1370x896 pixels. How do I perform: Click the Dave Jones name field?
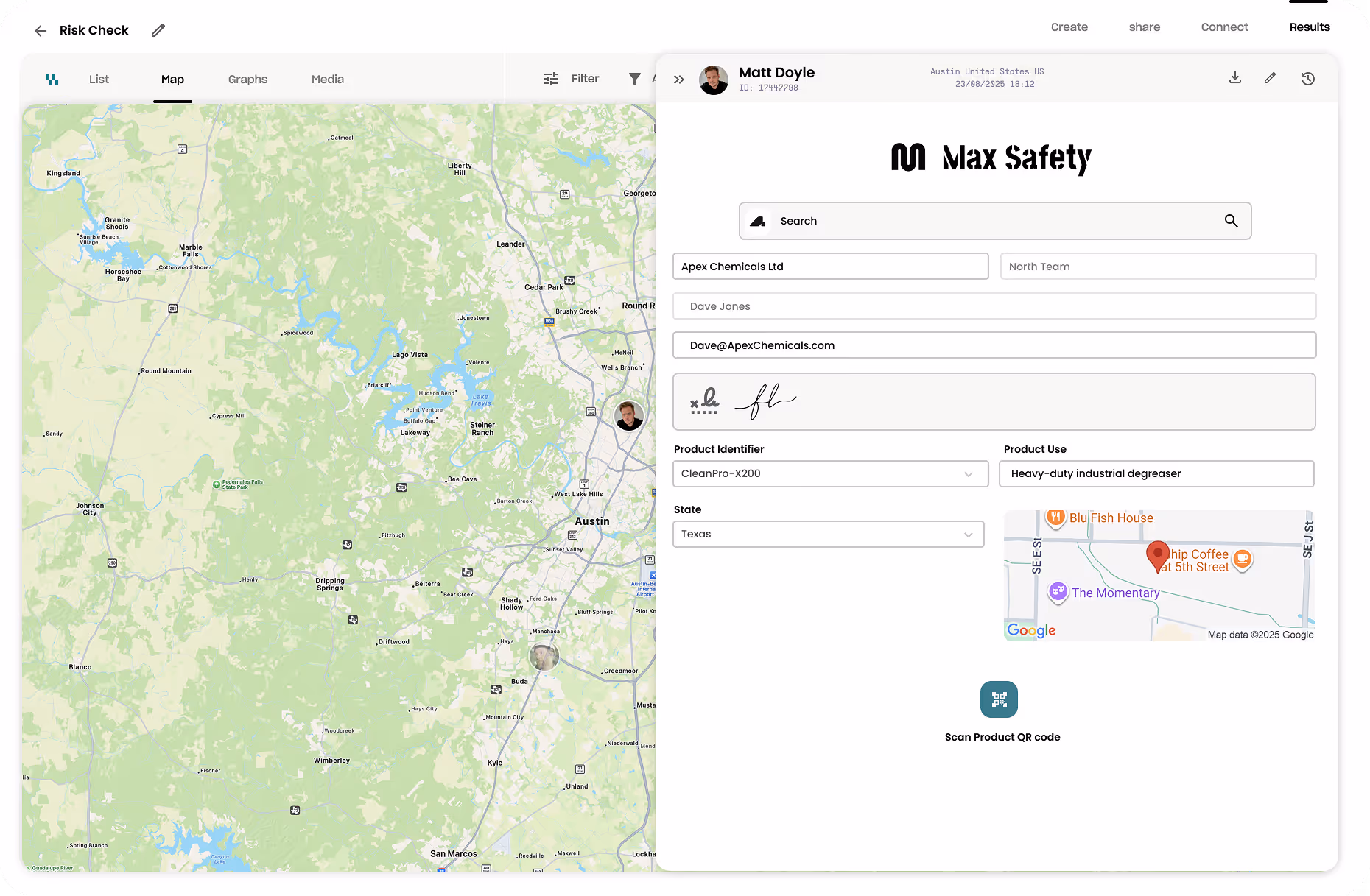tap(994, 306)
